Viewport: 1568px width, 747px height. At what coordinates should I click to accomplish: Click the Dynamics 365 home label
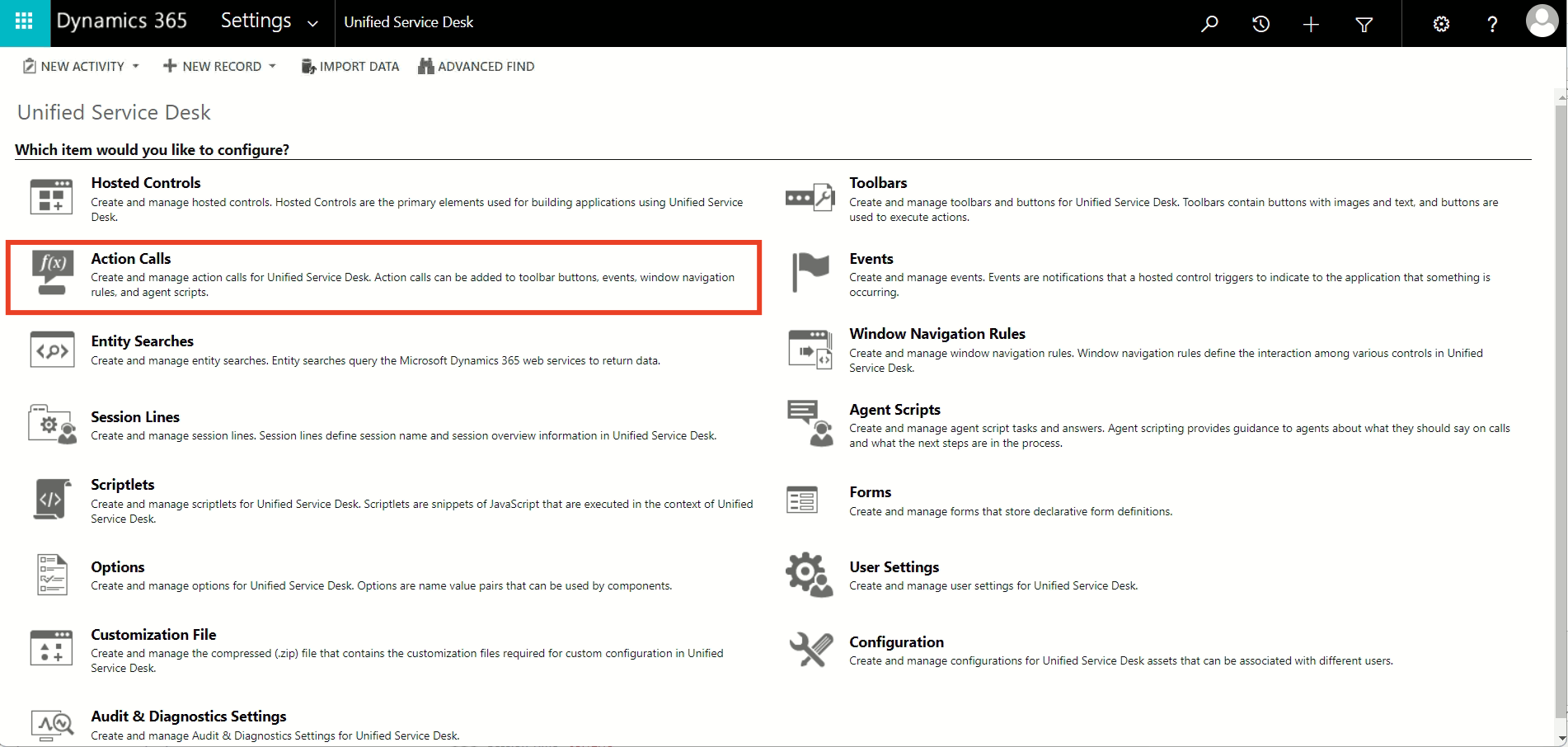coord(122,21)
